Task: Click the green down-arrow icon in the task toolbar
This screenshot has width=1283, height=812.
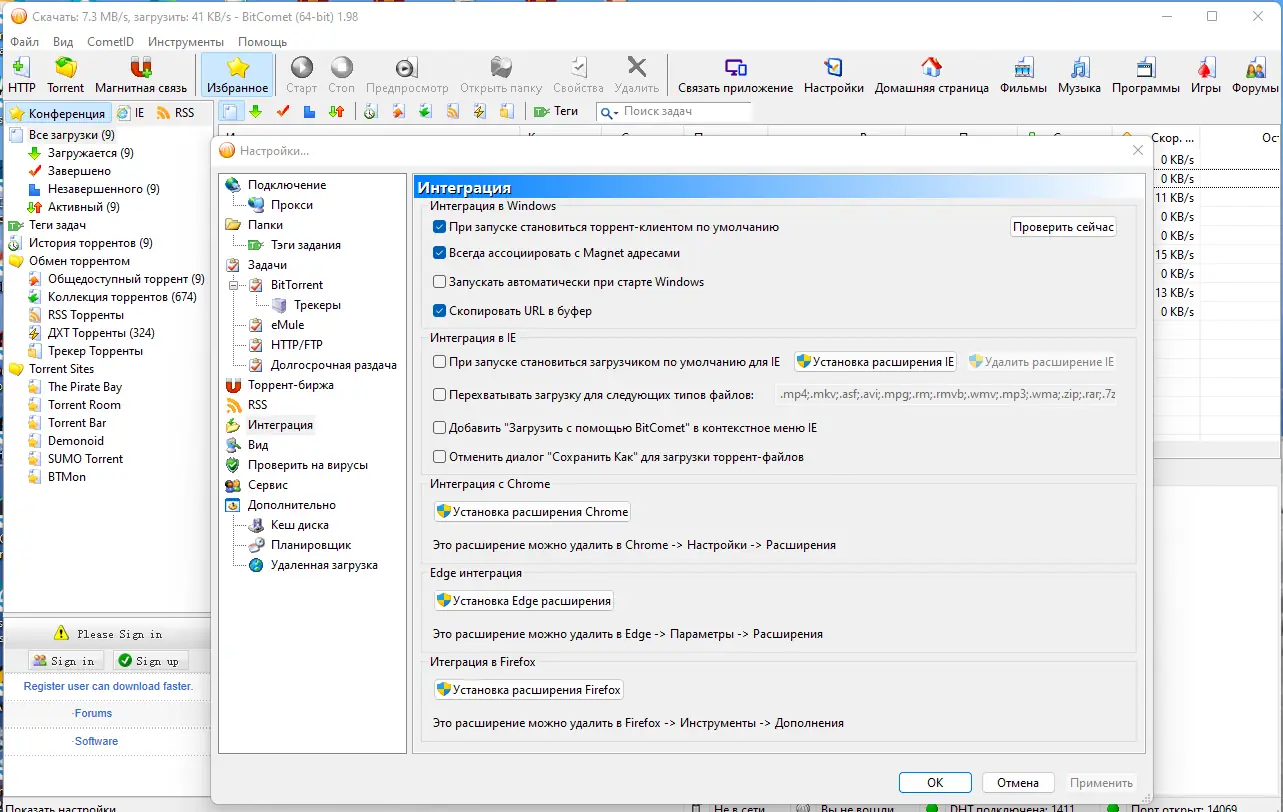Action: pos(256,112)
